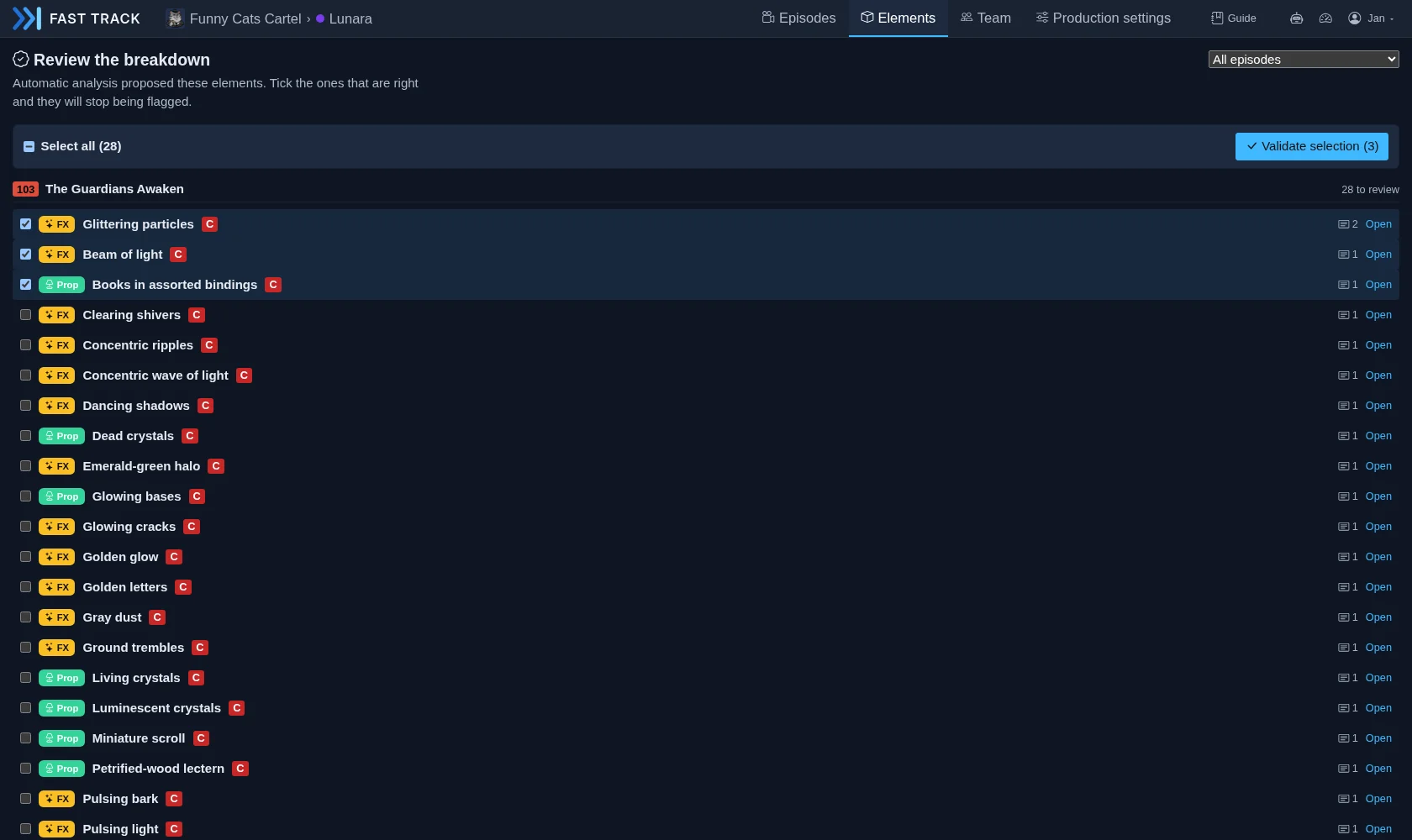Tick the Concentric ripples checkbox
This screenshot has width=1412, height=840.
tap(25, 345)
